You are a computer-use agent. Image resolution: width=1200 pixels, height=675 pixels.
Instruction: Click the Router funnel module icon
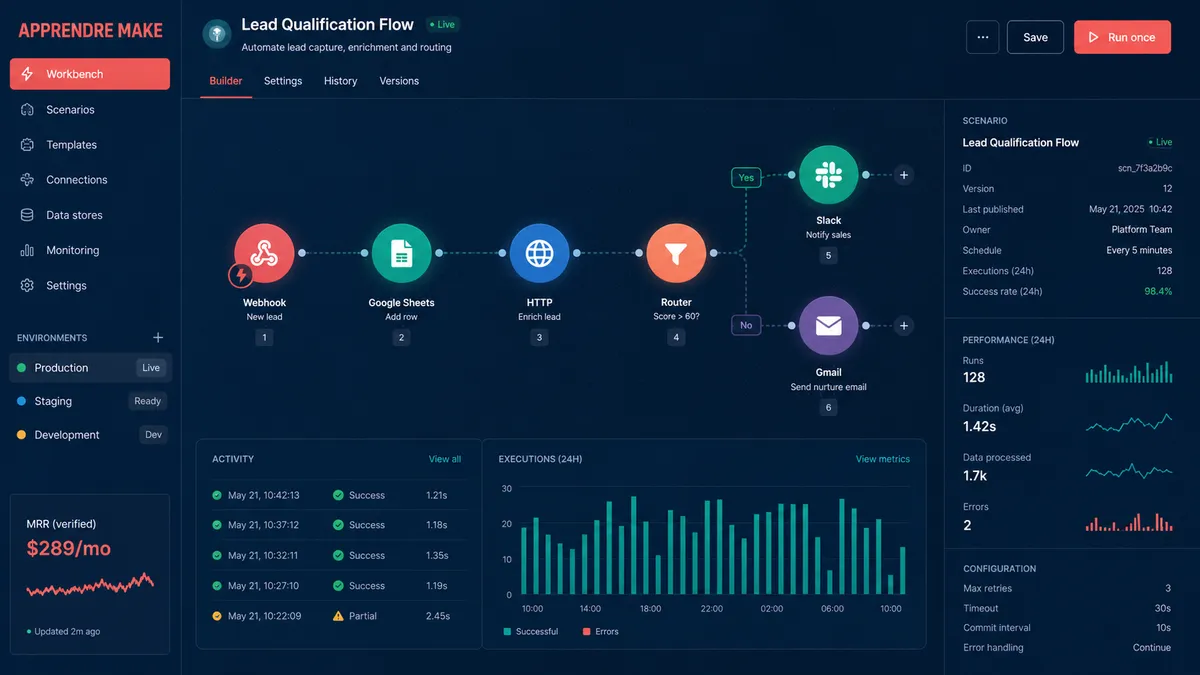(x=676, y=253)
